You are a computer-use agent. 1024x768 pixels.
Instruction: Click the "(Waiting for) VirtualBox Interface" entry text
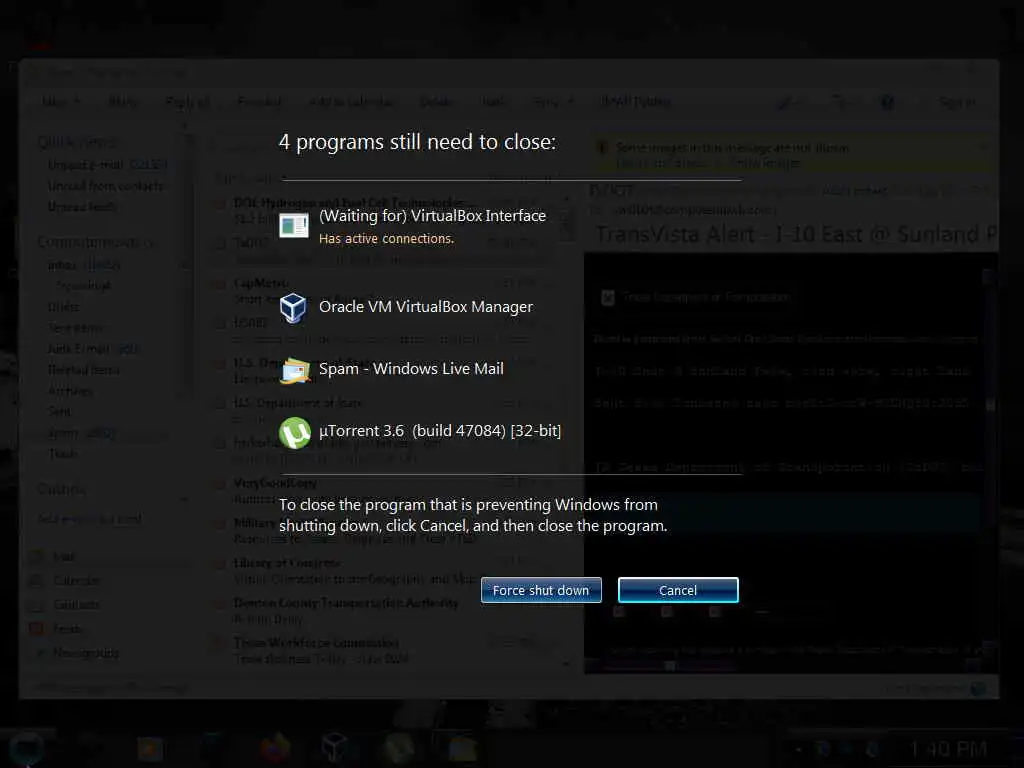(432, 216)
